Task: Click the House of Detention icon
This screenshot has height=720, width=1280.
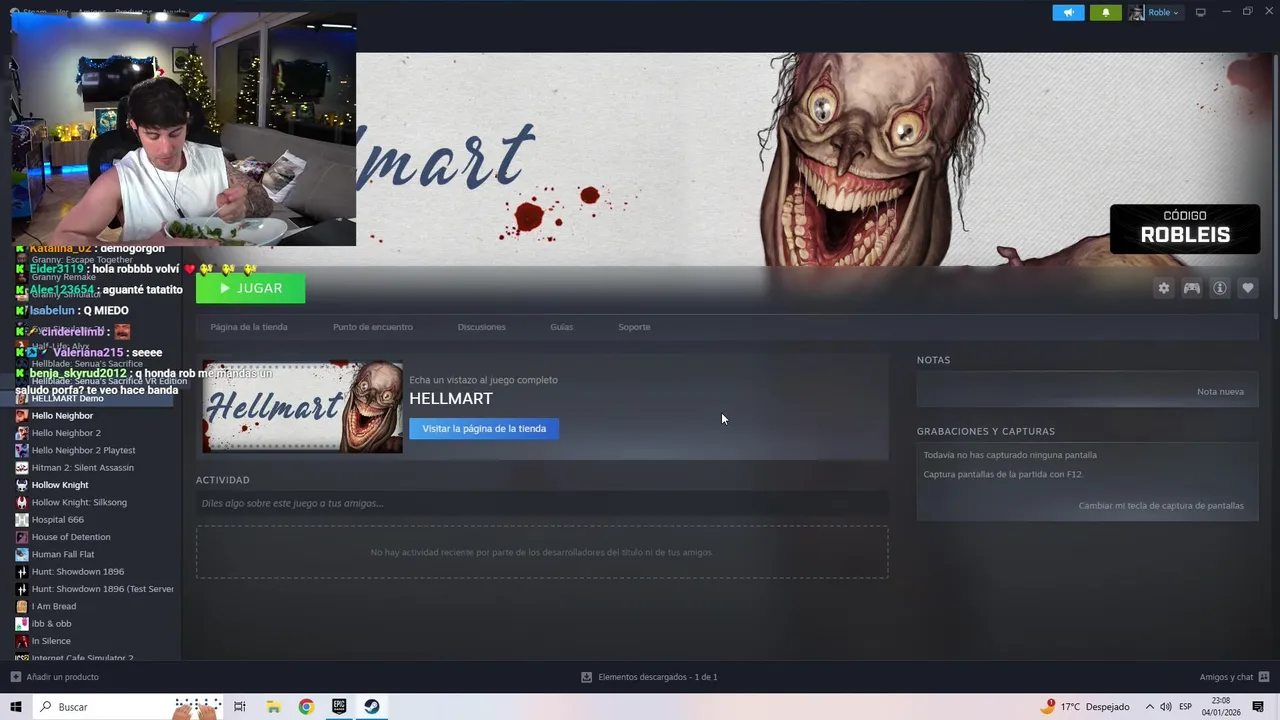Action: click(x=22, y=537)
